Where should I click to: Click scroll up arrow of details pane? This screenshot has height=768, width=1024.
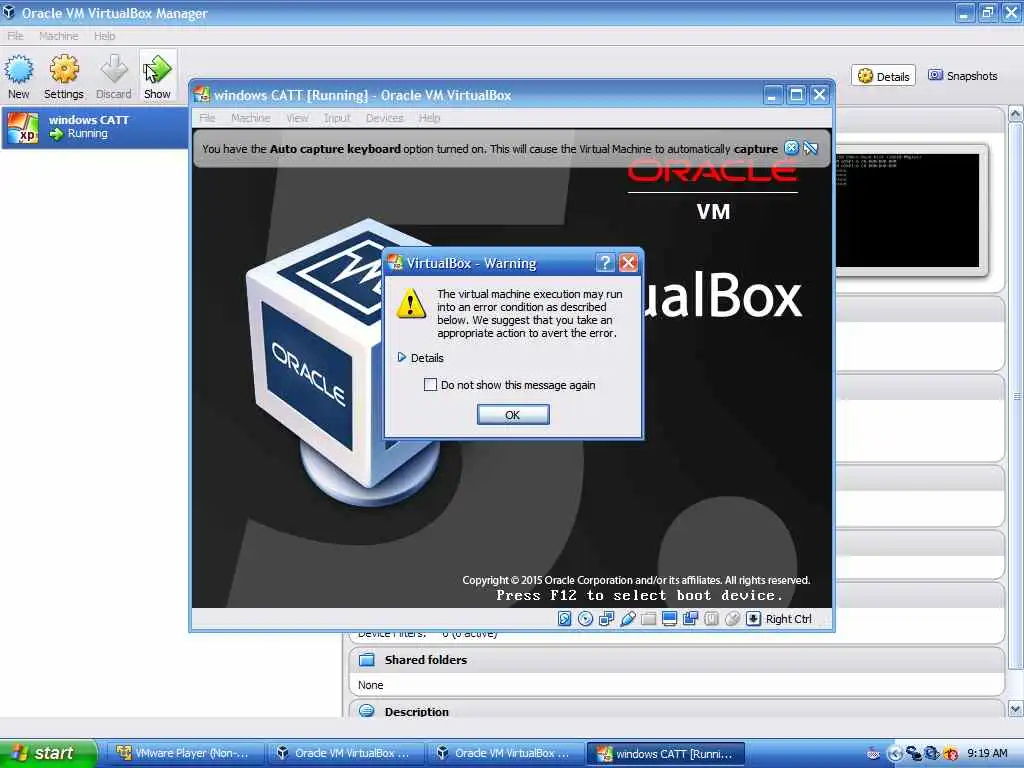point(1016,115)
